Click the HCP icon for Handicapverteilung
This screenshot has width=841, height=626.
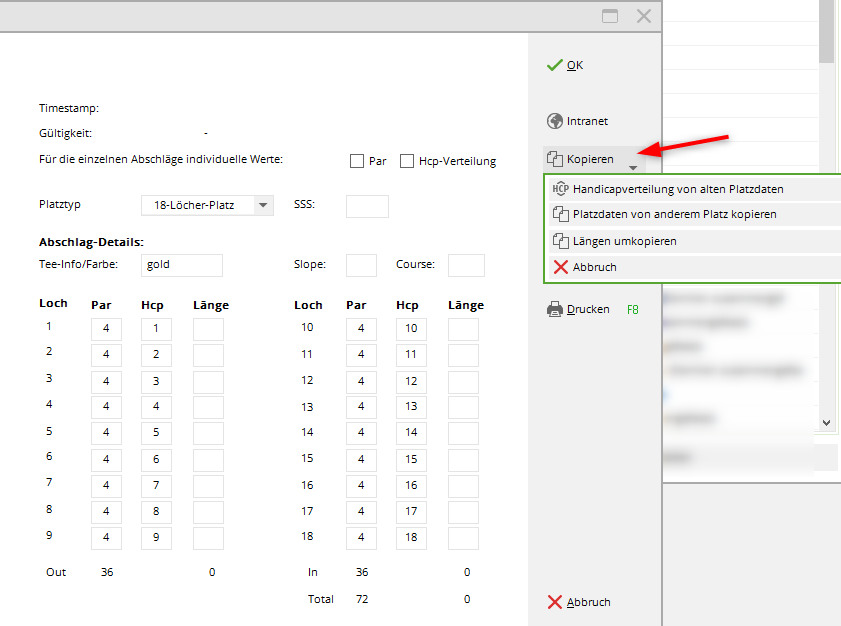tap(560, 188)
